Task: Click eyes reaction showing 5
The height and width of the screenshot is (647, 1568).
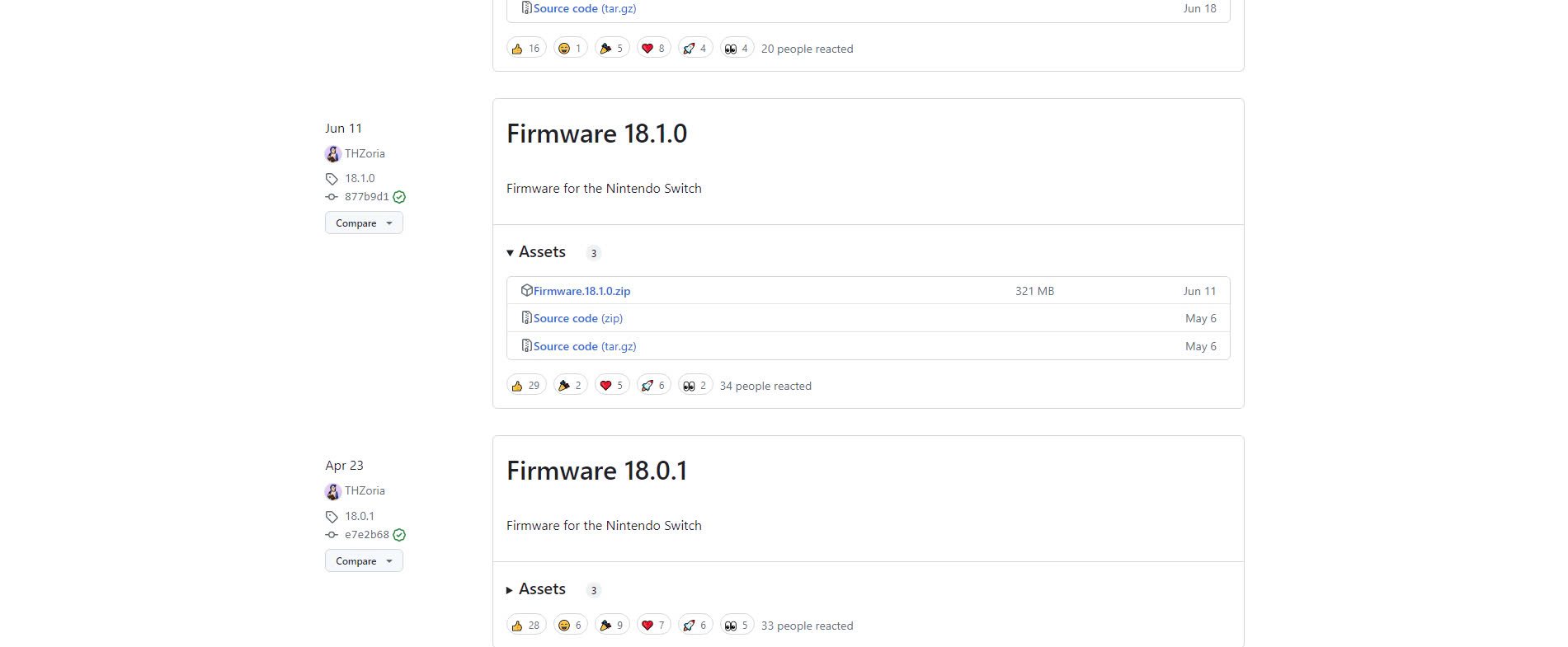Action: tap(737, 625)
